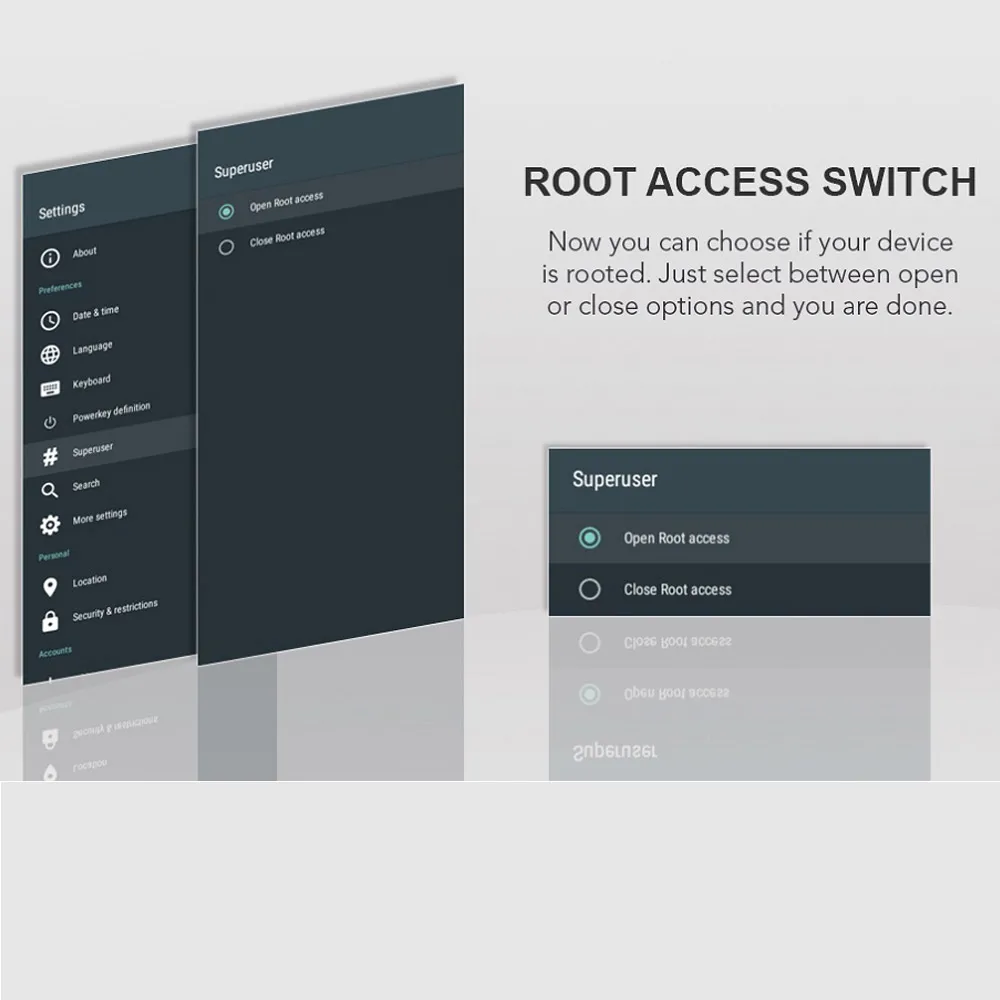Open More settings entry

click(99, 516)
